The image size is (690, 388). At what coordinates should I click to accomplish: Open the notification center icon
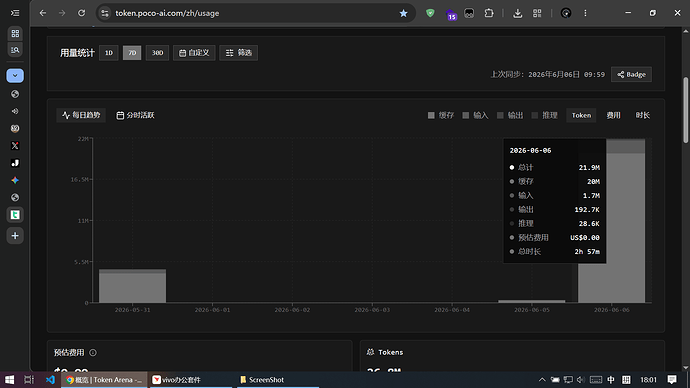coord(672,380)
